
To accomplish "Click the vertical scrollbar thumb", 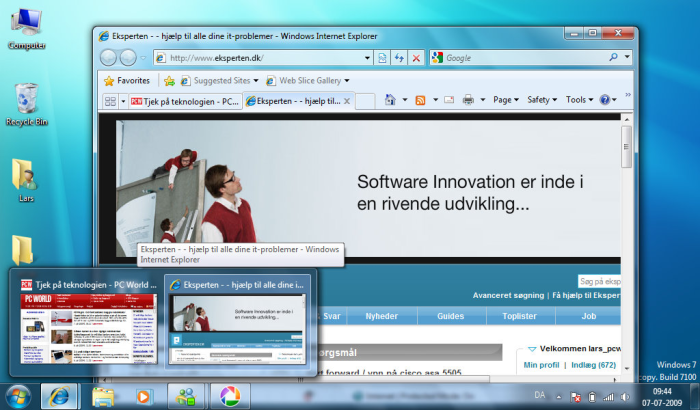I will coord(626,146).
